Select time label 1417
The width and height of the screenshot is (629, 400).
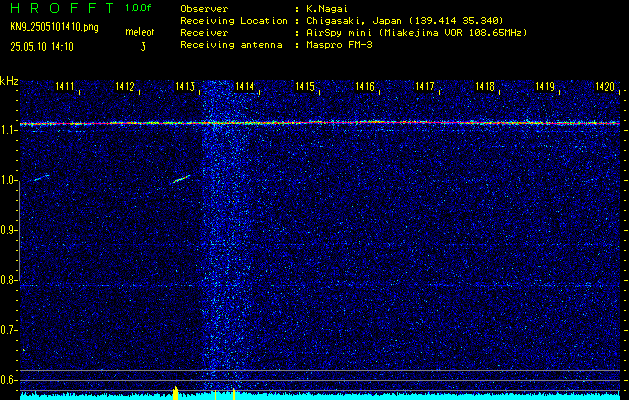[x=425, y=86]
